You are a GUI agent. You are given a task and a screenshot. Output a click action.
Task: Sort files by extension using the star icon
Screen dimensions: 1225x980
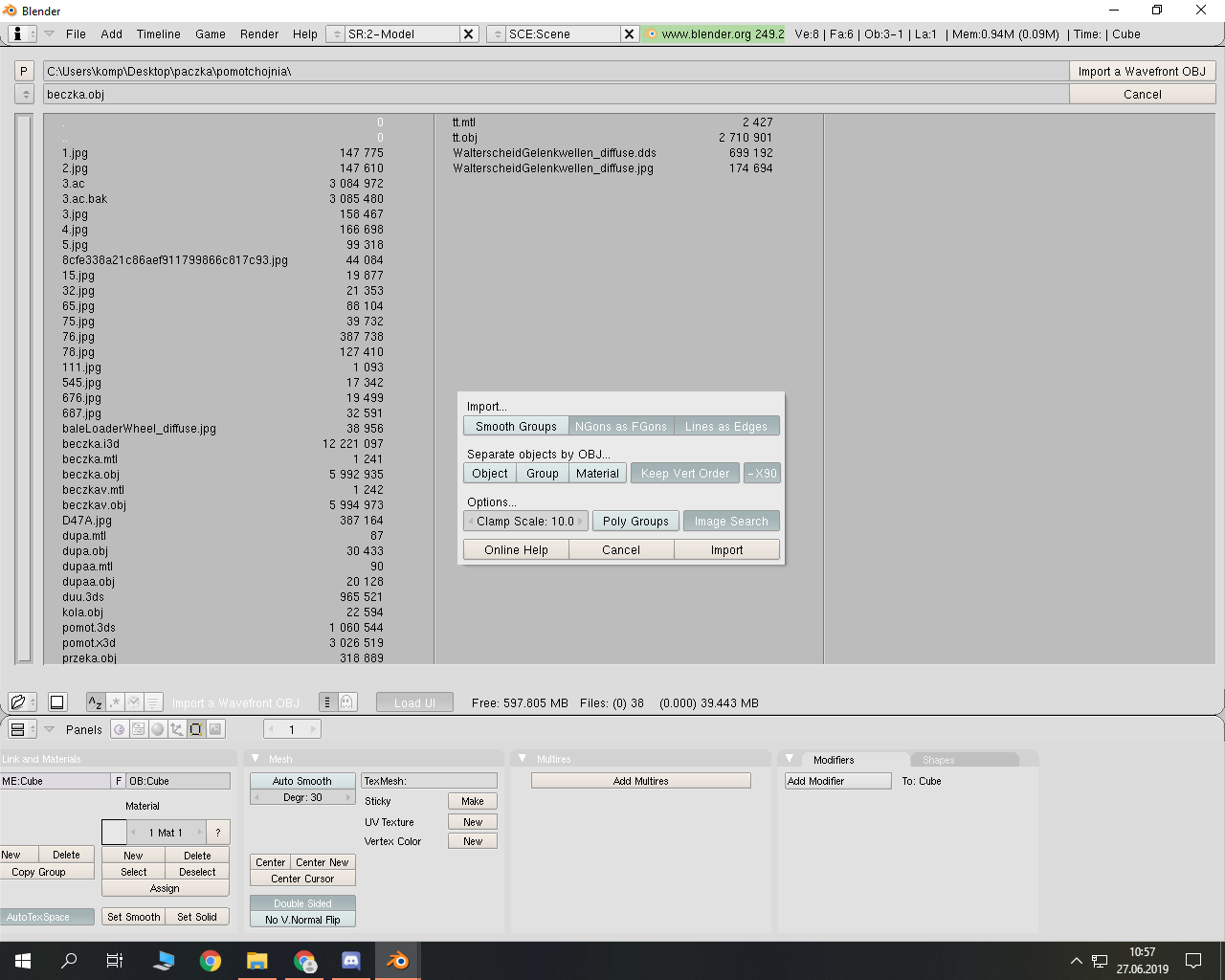tap(115, 702)
